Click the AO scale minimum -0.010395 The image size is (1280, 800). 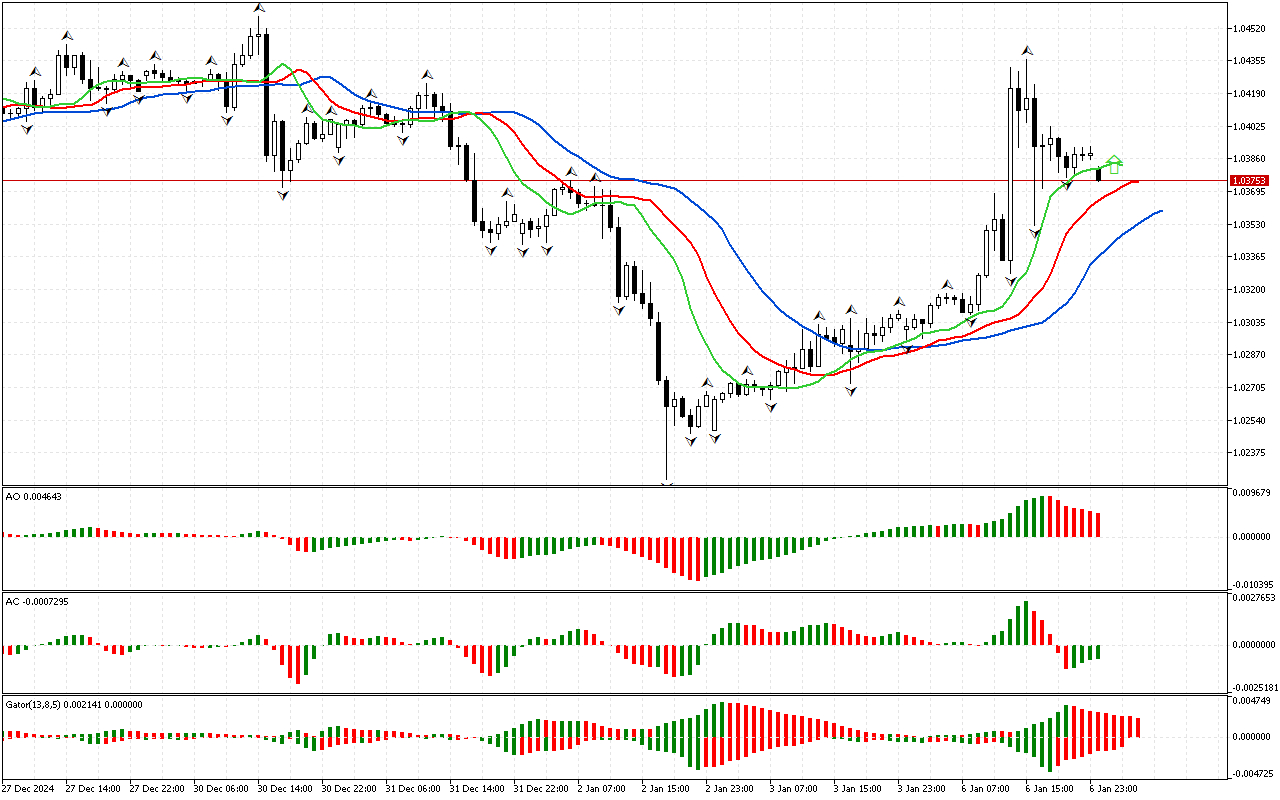pos(1252,584)
